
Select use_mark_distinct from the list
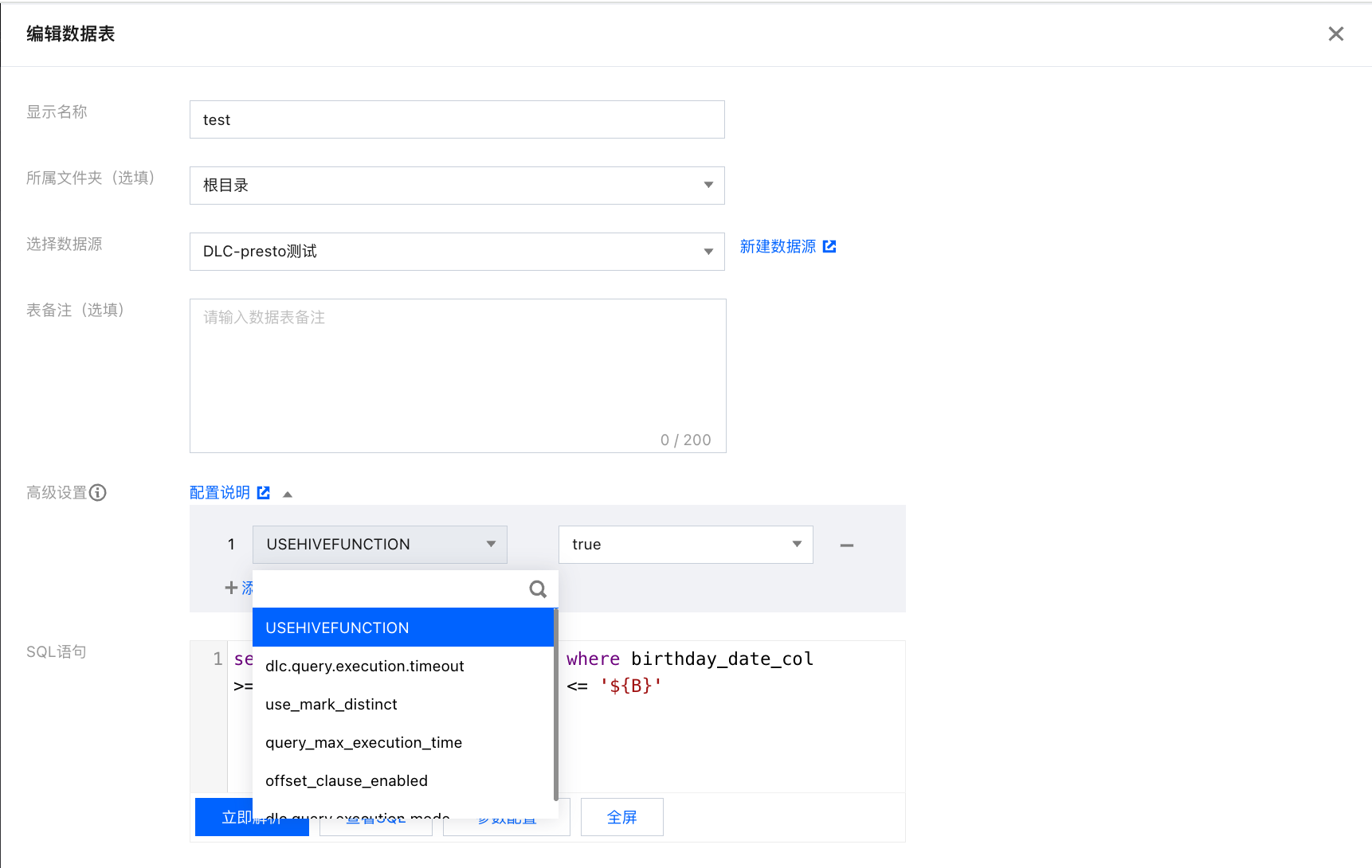point(331,705)
